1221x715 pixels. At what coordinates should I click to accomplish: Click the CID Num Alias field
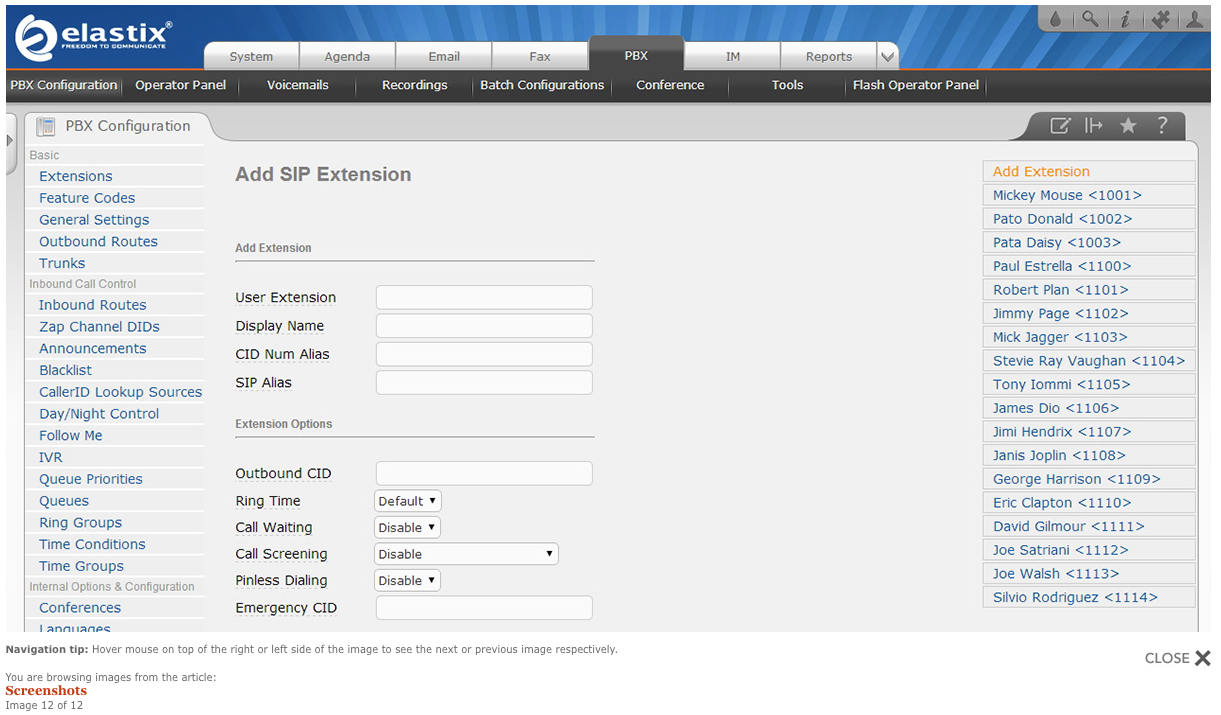coord(484,354)
